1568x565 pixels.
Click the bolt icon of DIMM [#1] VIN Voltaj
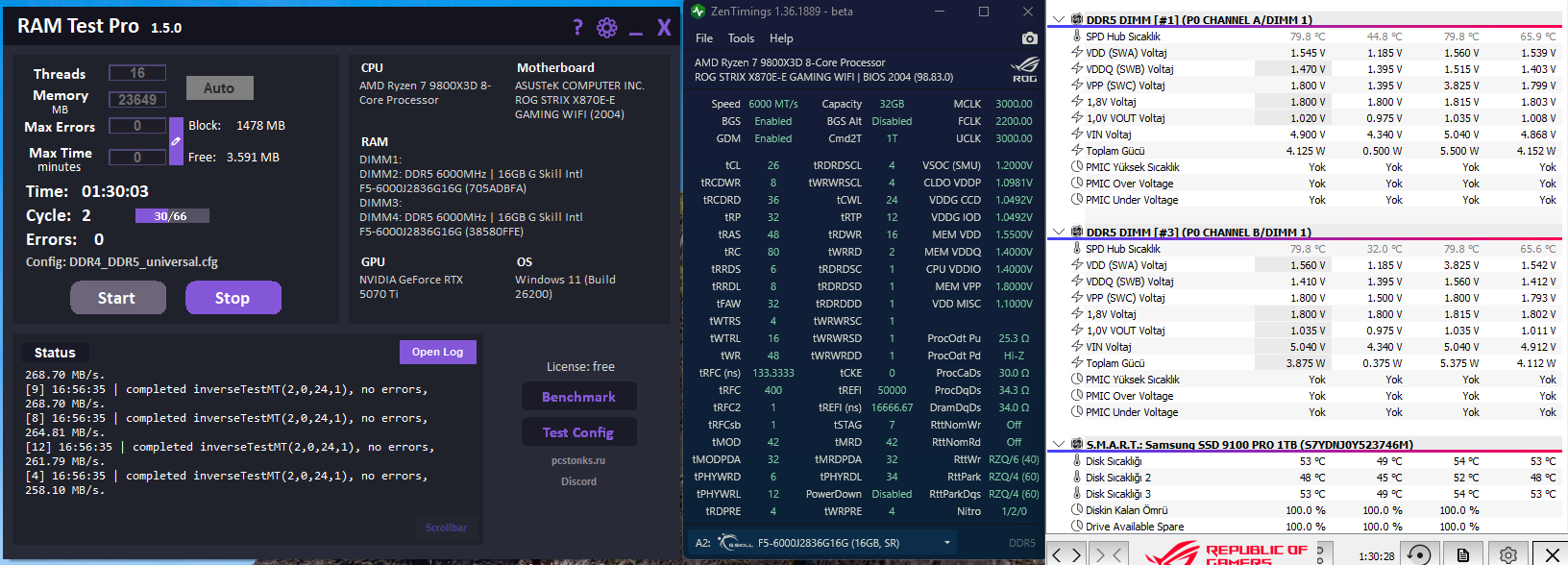tap(1077, 135)
